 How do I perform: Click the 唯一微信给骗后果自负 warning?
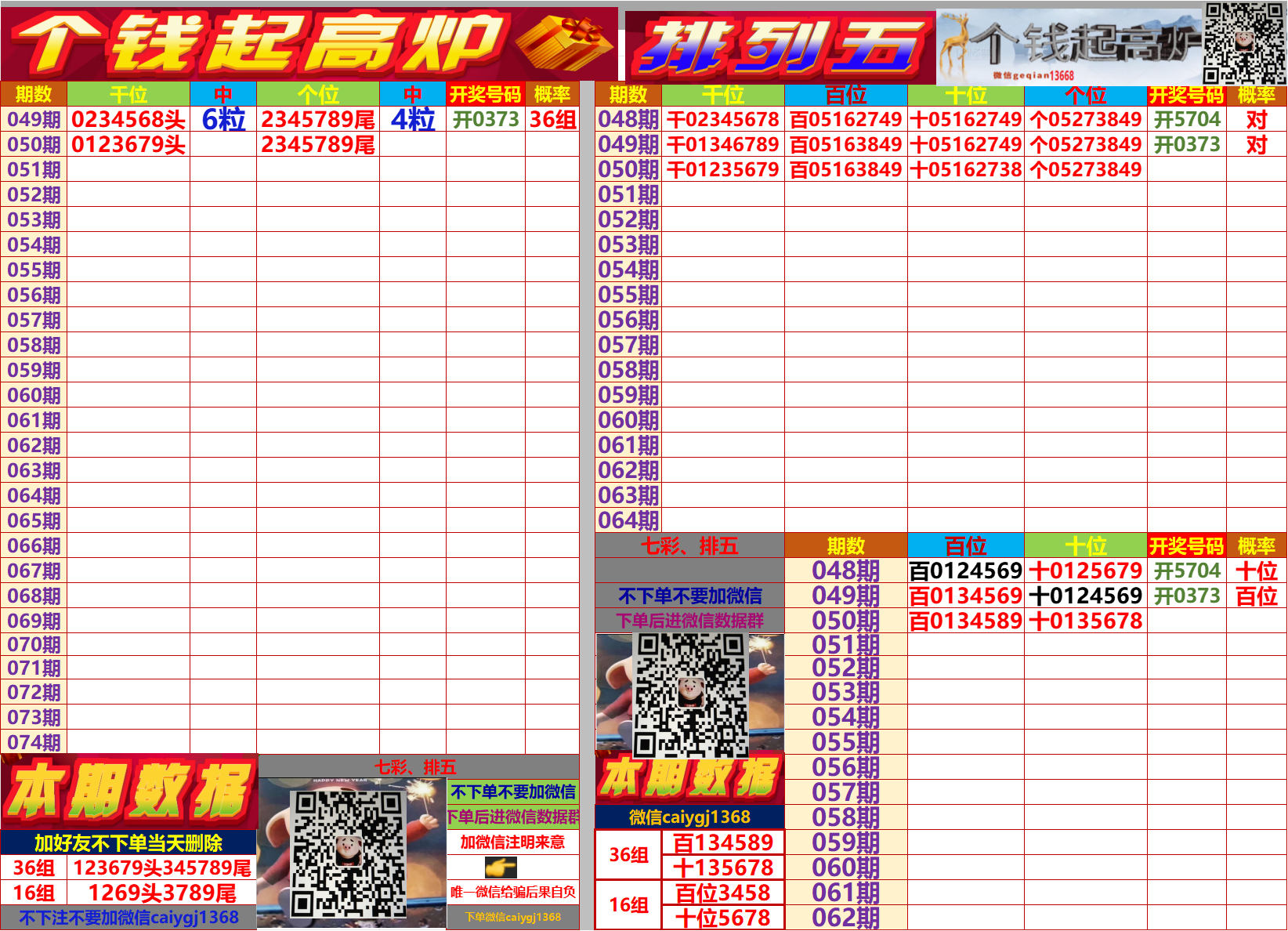512,892
